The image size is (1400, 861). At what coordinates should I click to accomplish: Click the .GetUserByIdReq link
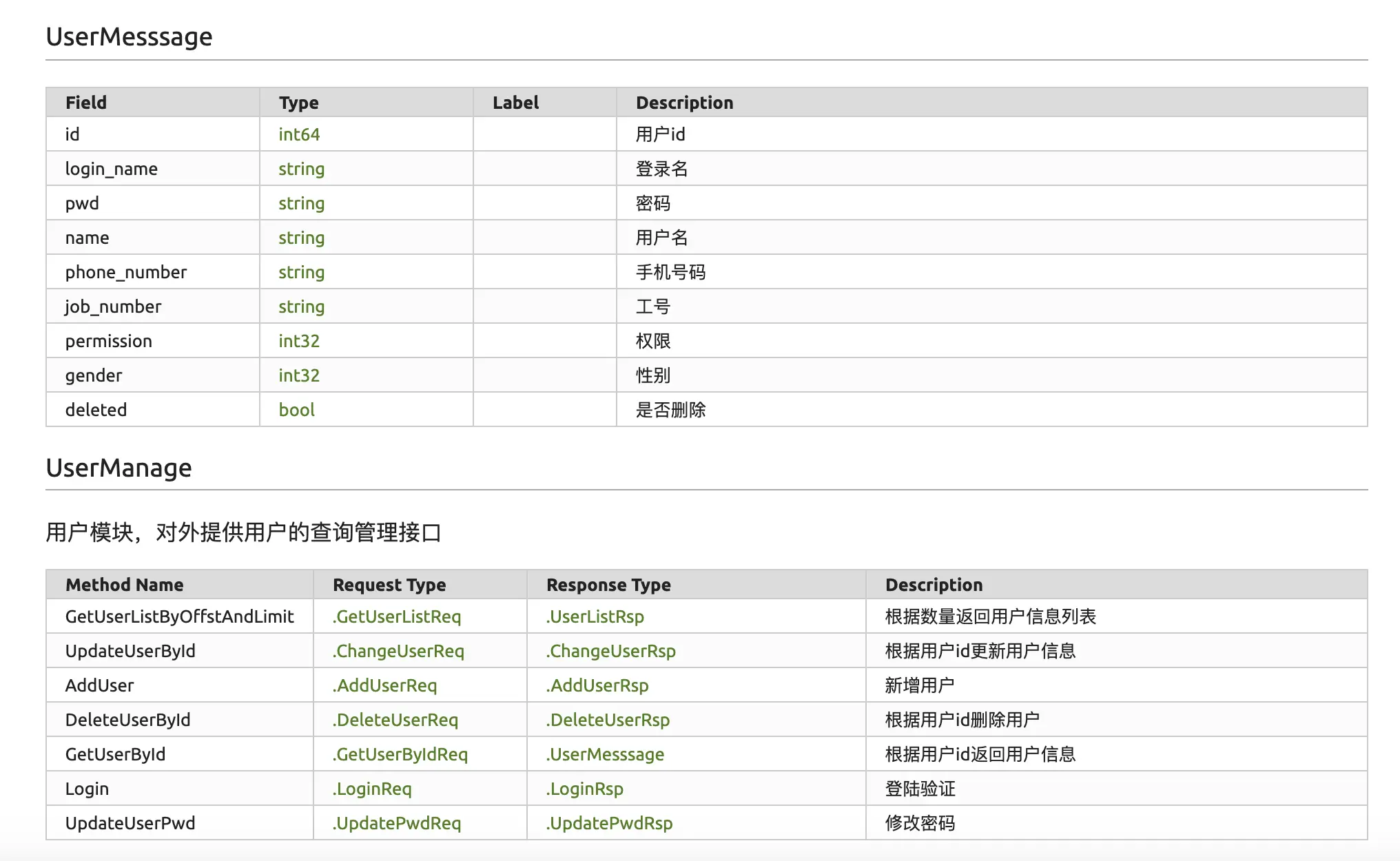[x=400, y=754]
